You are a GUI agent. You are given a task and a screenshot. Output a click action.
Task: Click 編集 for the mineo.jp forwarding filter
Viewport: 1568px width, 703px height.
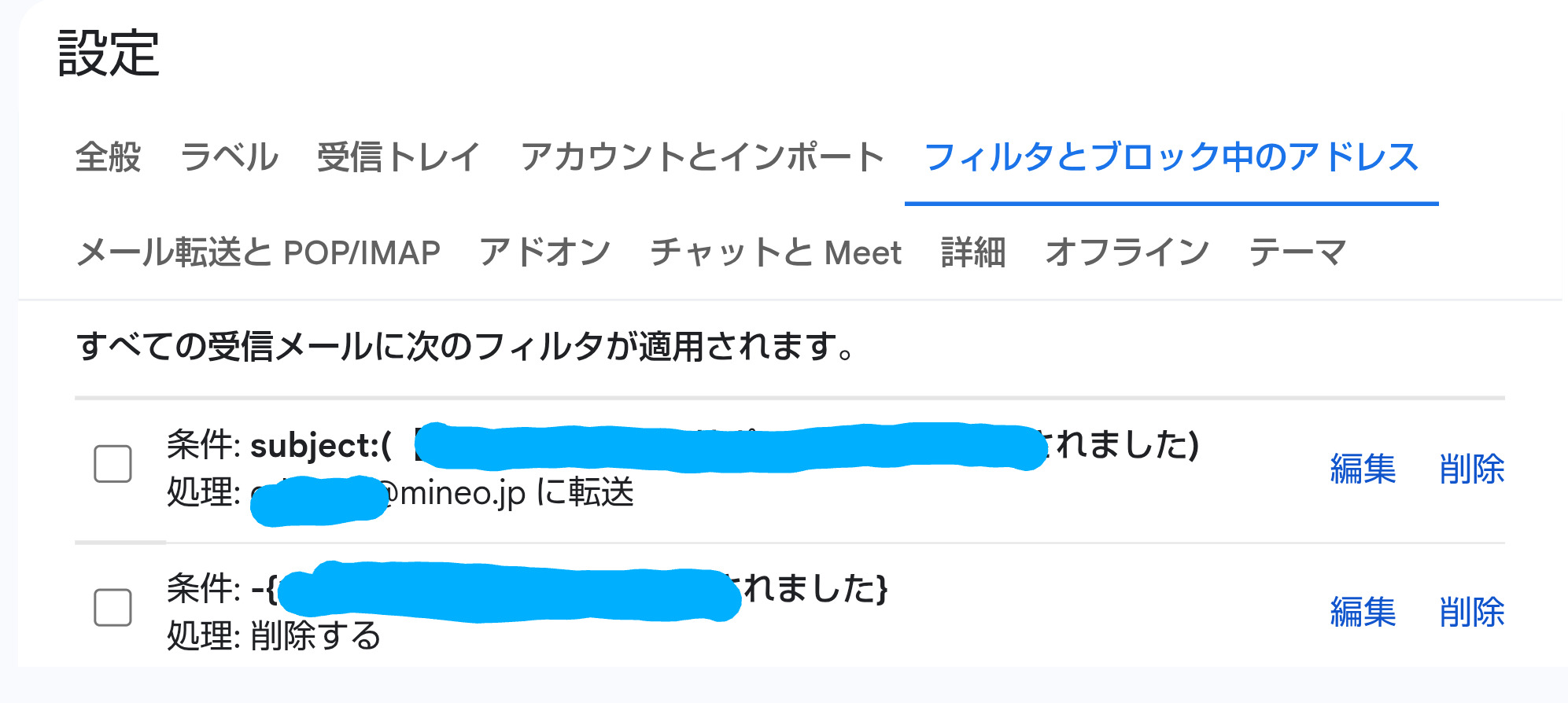point(1363,469)
